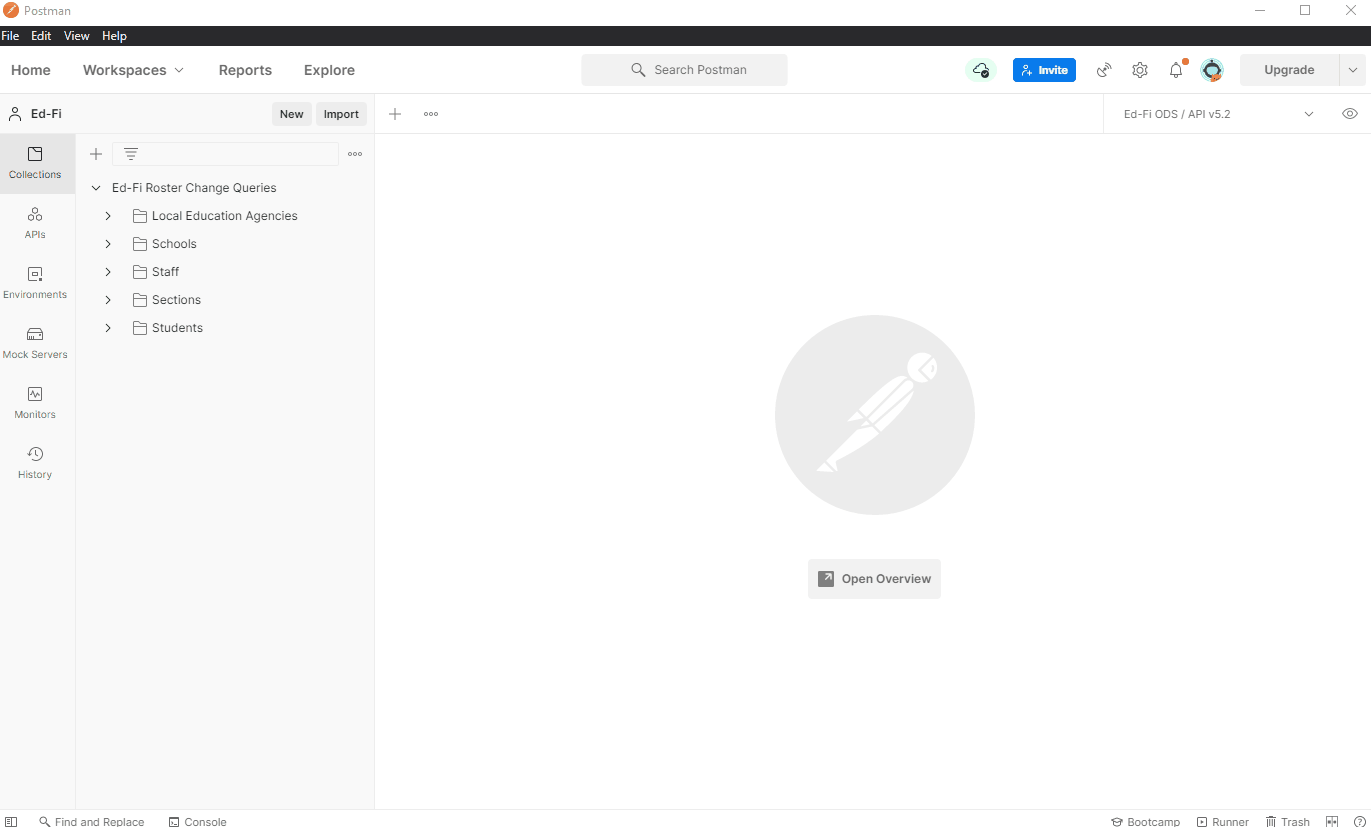Click the Search Postman field
This screenshot has height=827, width=1371.
tap(684, 69)
